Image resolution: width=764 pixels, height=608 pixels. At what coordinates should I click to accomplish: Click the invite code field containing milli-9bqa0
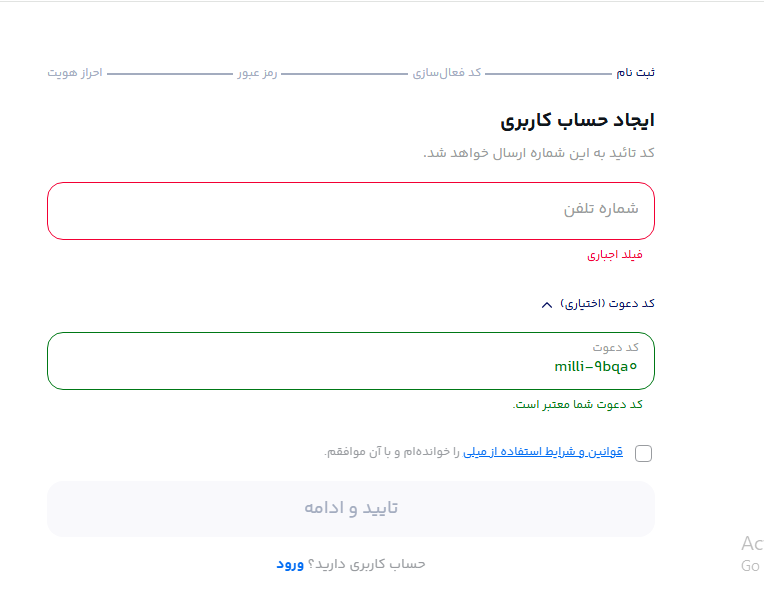tap(350, 360)
